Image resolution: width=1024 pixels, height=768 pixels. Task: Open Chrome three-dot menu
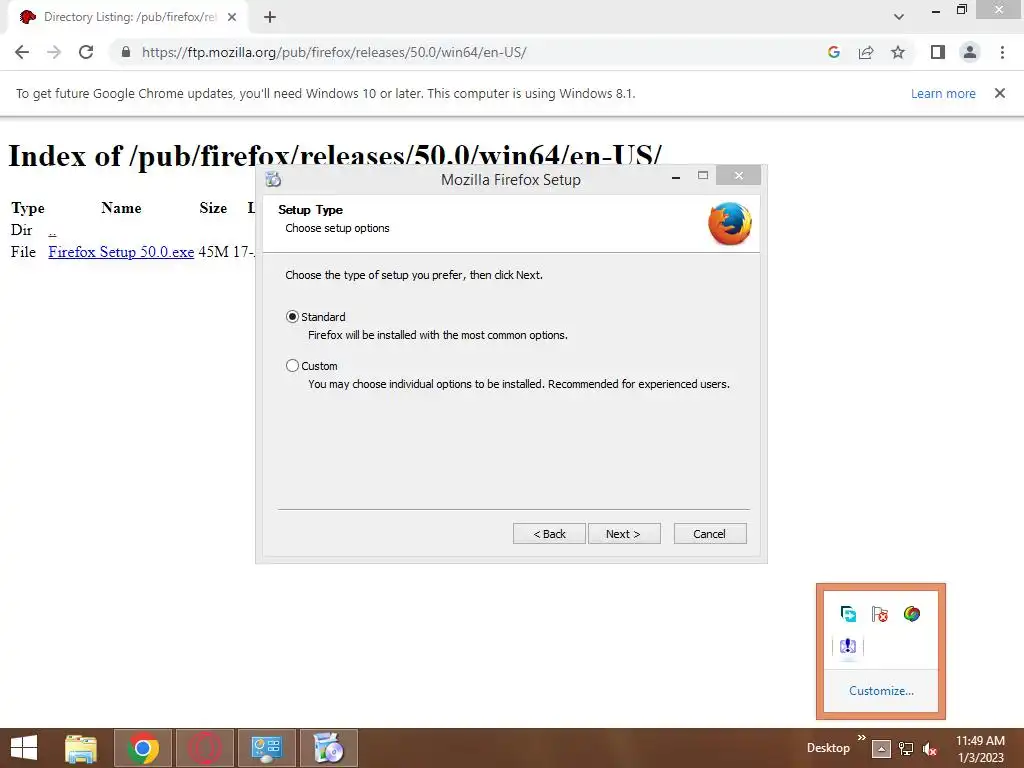click(1002, 52)
